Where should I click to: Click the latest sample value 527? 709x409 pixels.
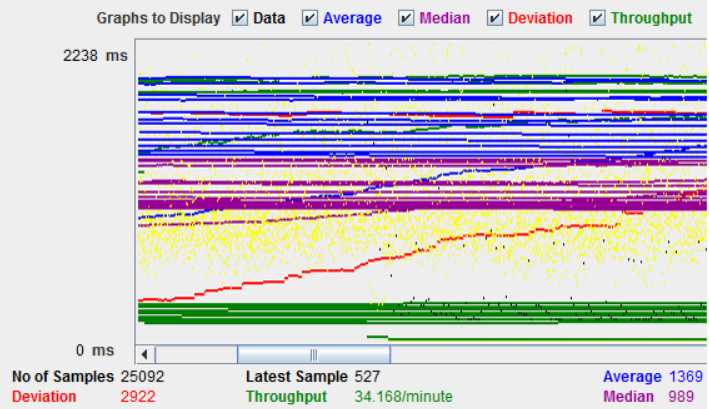click(367, 376)
